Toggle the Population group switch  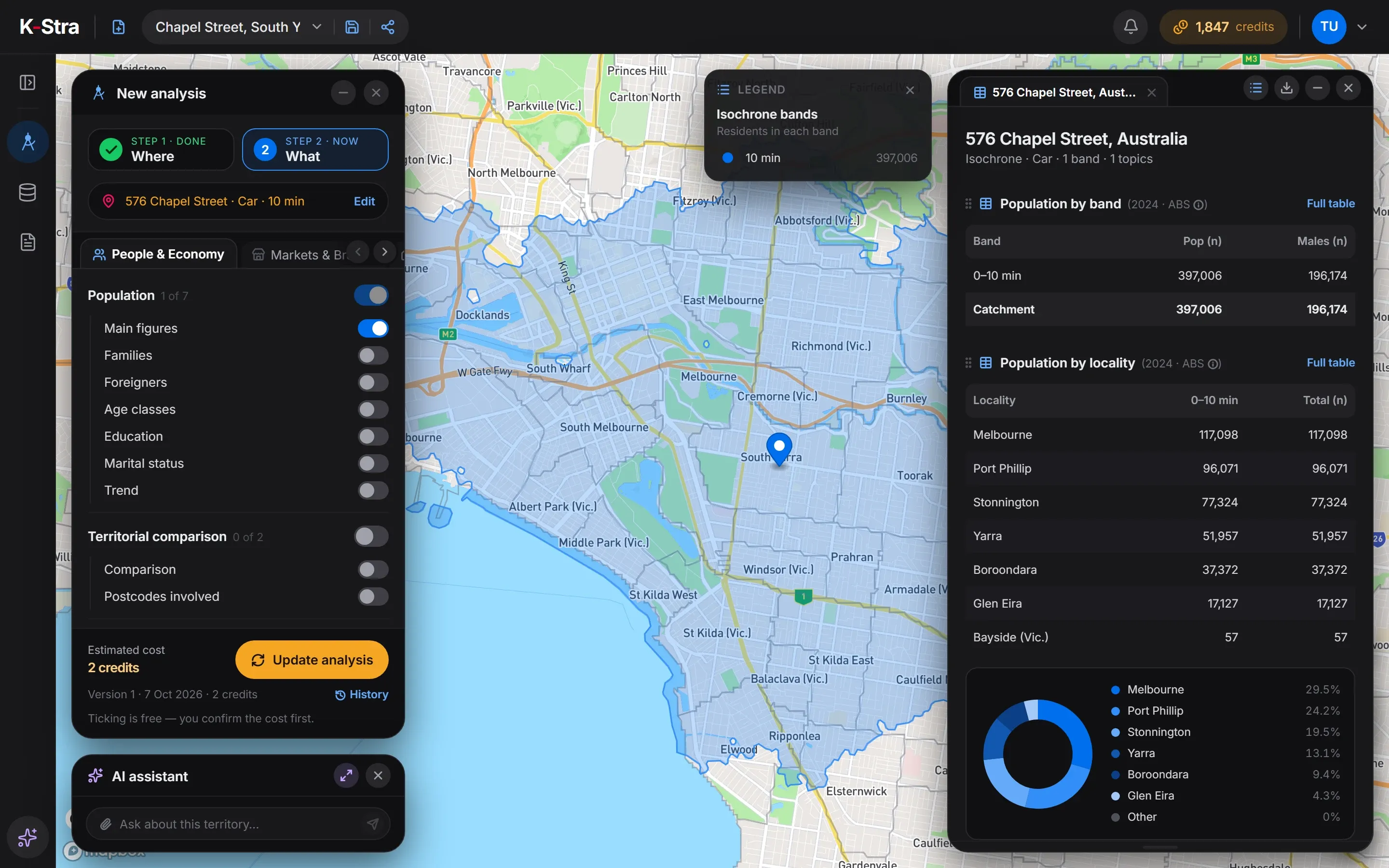371,296
